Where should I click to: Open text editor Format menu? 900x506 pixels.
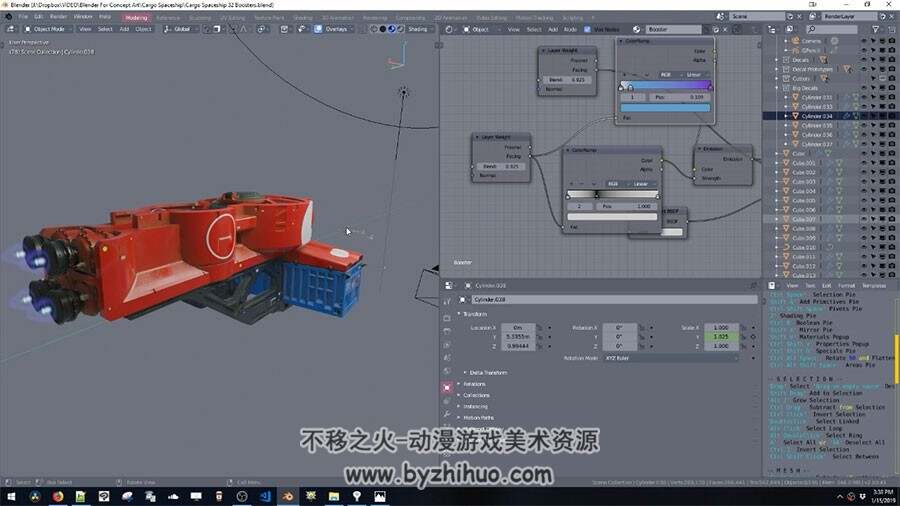[x=847, y=285]
